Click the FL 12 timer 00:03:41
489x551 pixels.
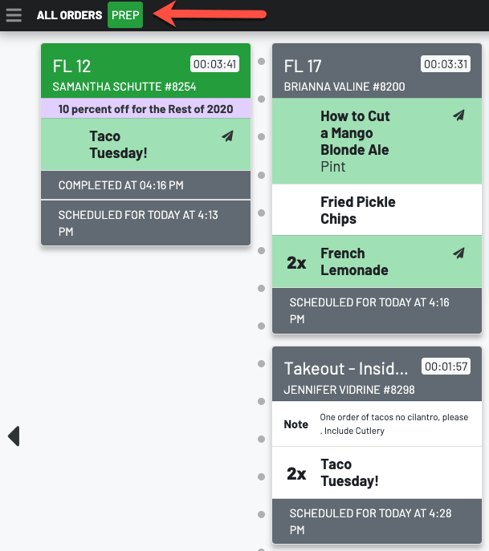click(x=215, y=64)
